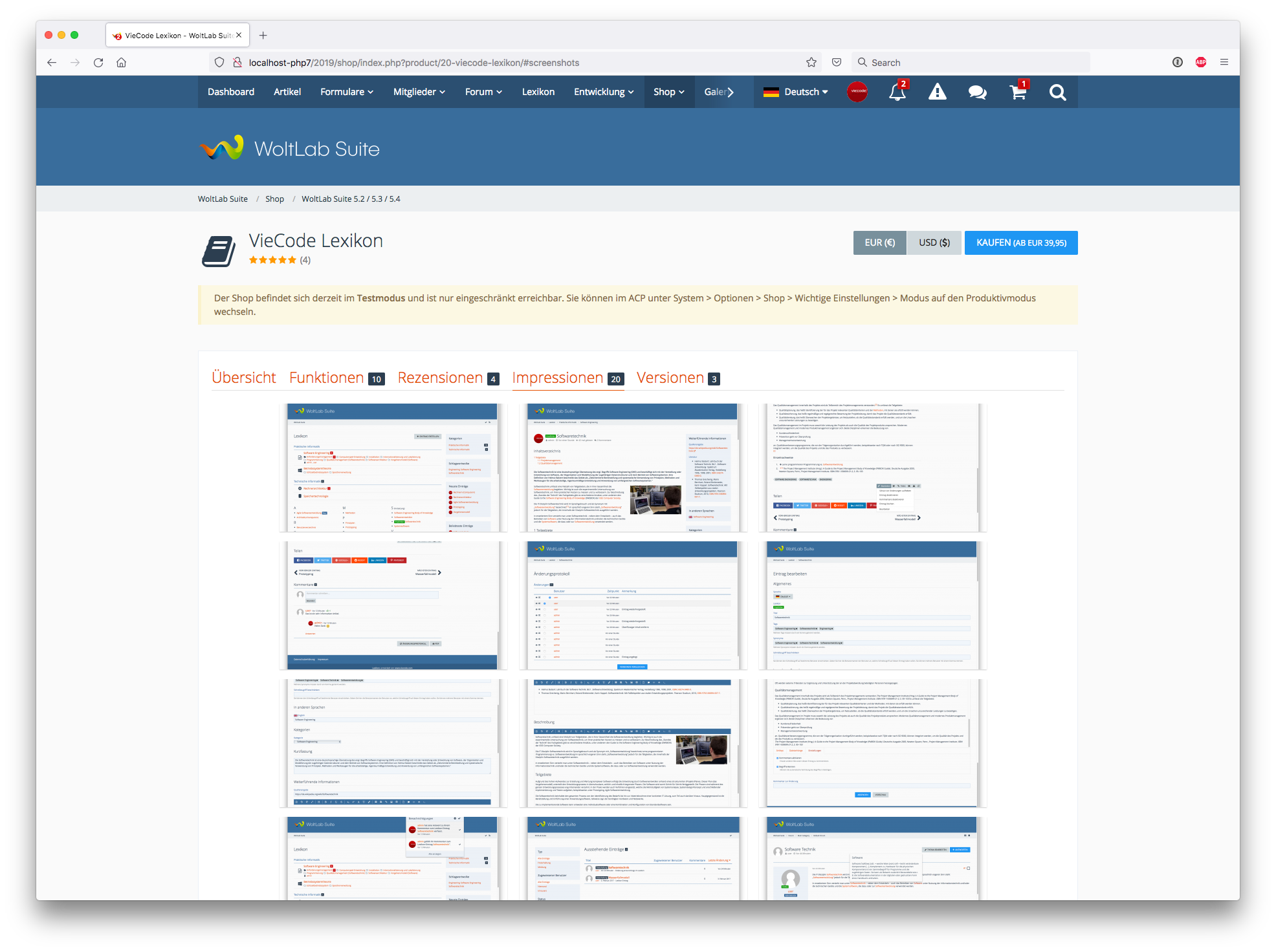
Task: Switch currency to USD ($)
Action: click(934, 243)
